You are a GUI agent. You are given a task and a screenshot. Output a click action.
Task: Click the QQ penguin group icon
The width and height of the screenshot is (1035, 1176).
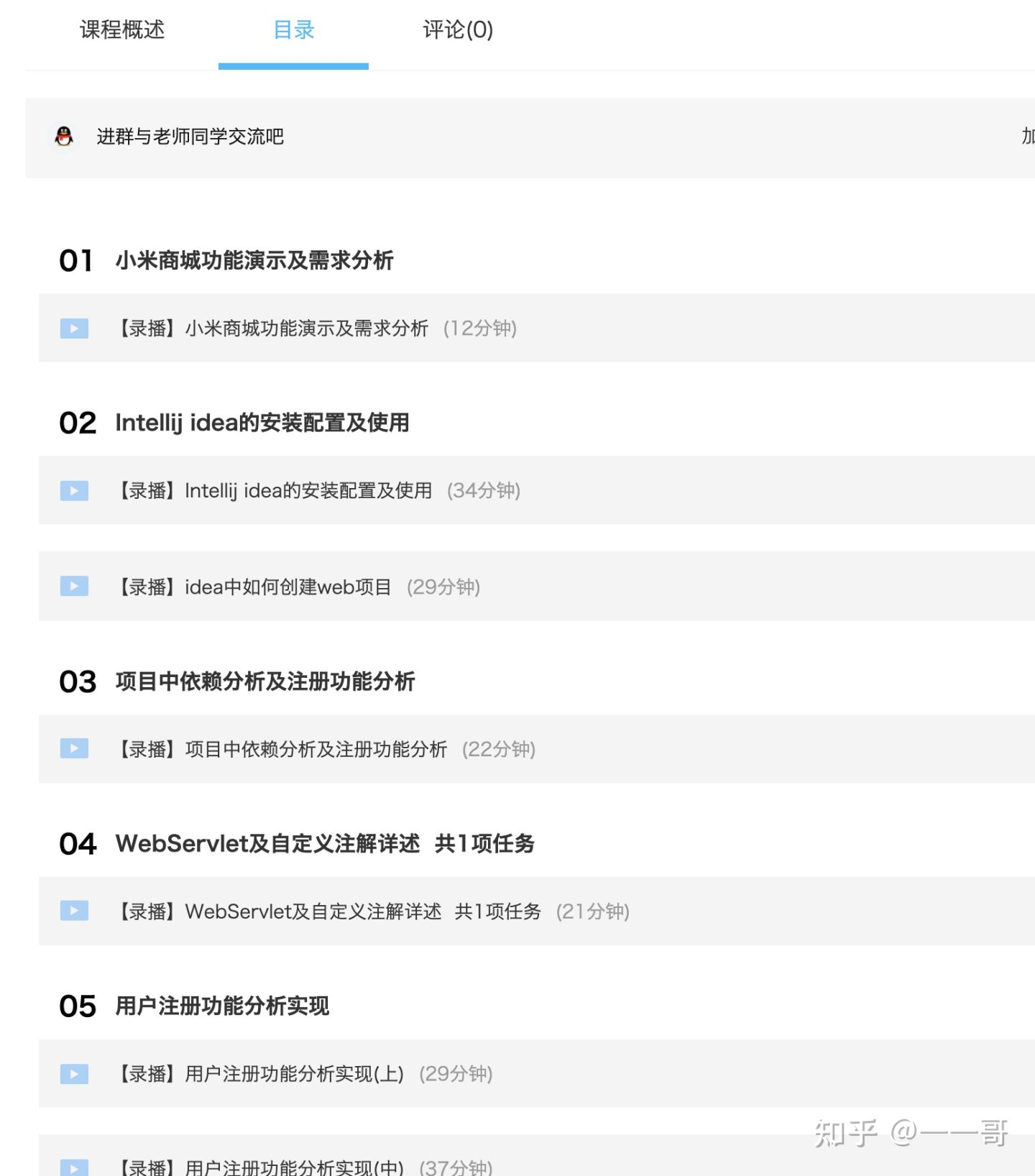[x=64, y=137]
